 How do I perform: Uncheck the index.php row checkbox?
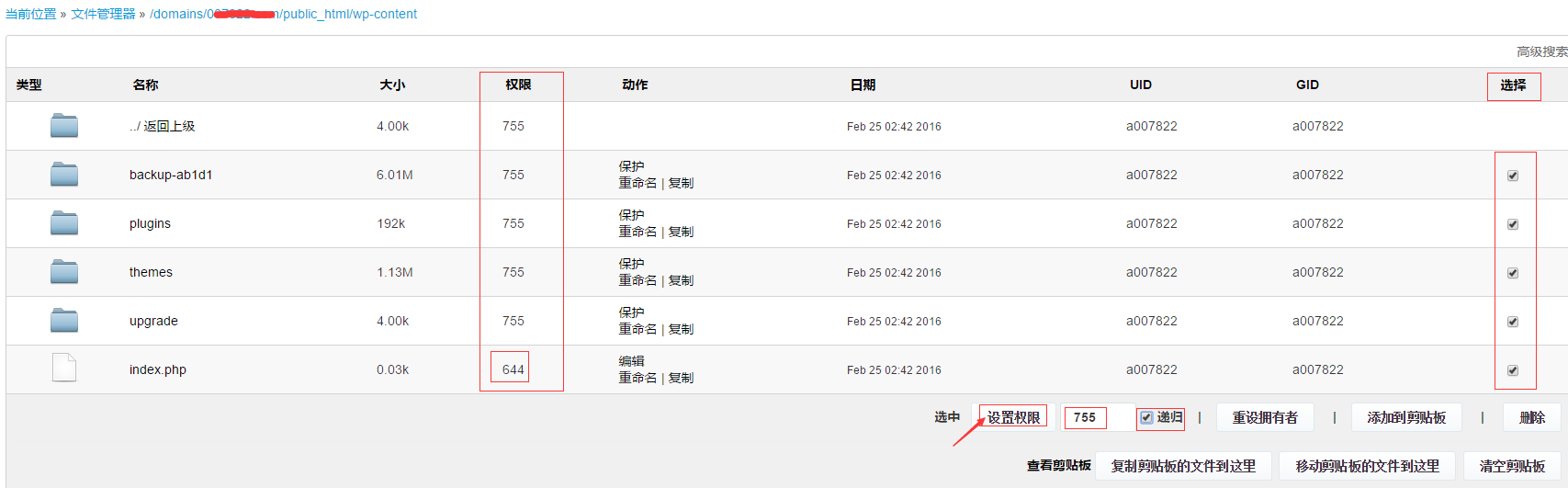pyautogui.click(x=1513, y=370)
